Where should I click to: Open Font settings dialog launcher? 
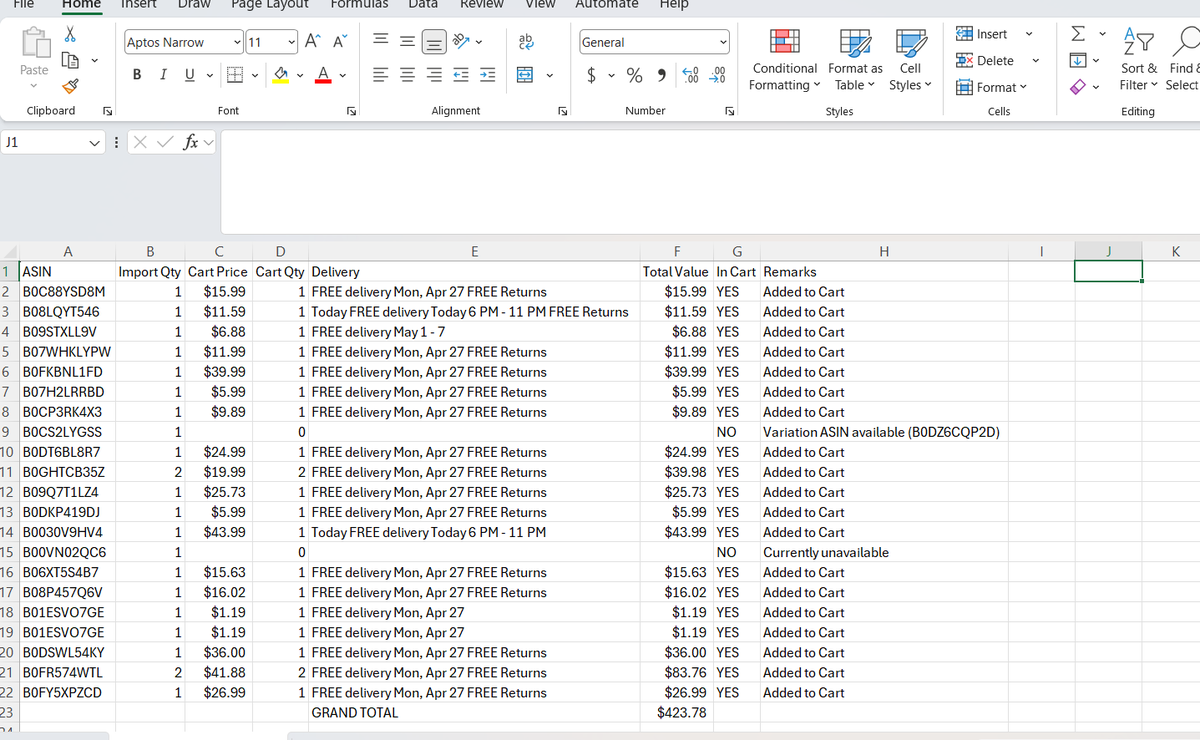pos(350,111)
